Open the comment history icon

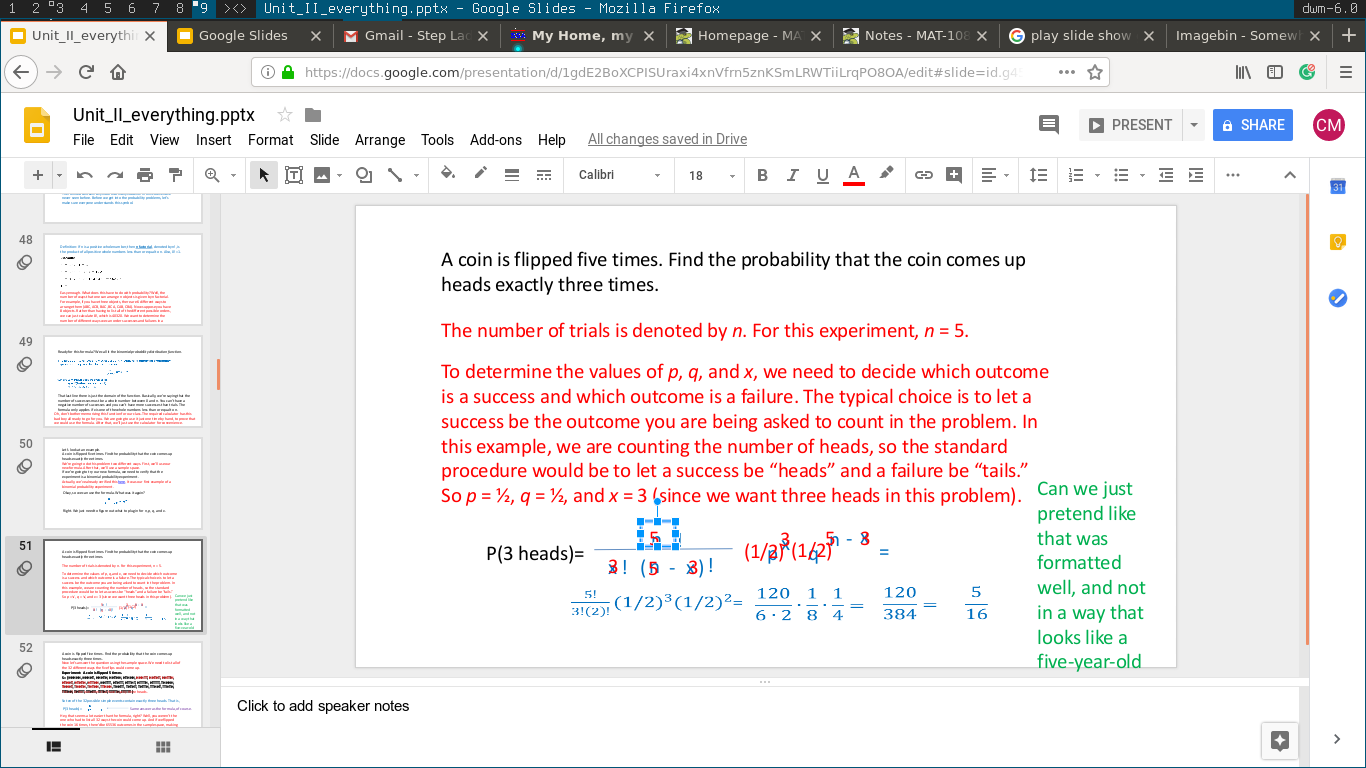(1049, 125)
